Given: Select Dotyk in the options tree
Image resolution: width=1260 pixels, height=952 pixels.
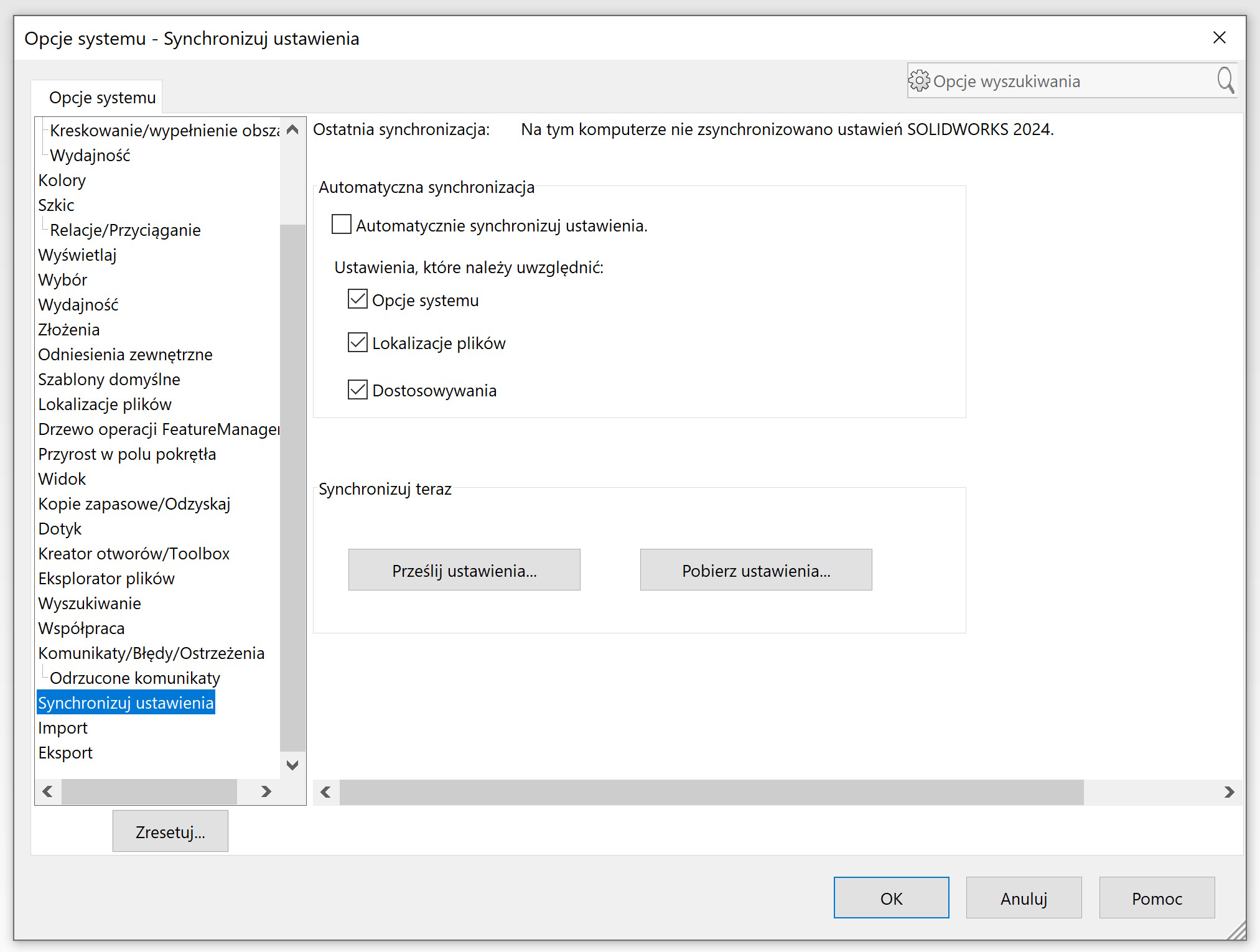Looking at the screenshot, I should point(60,528).
